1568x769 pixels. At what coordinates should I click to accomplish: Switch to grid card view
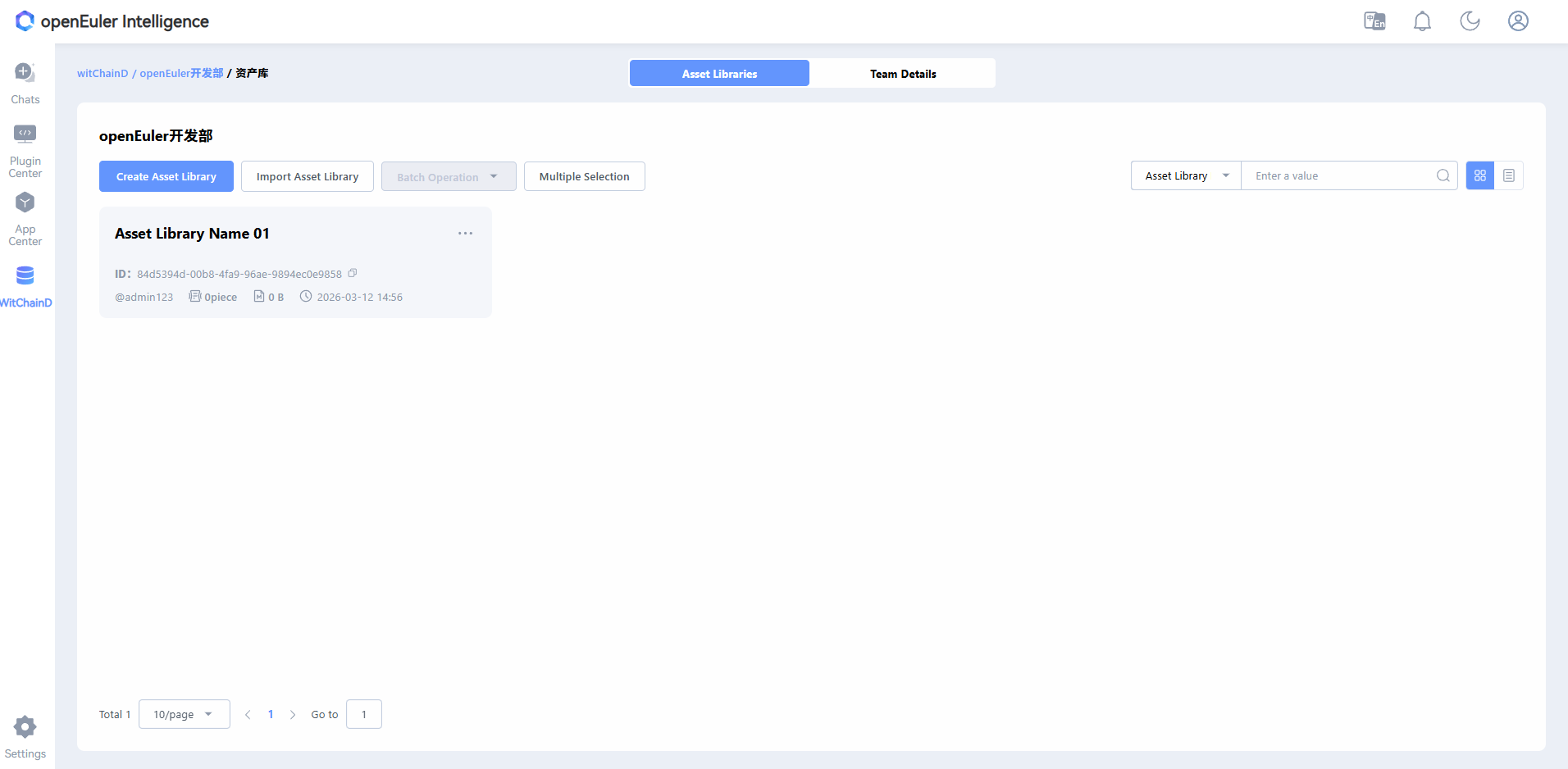[1479, 175]
